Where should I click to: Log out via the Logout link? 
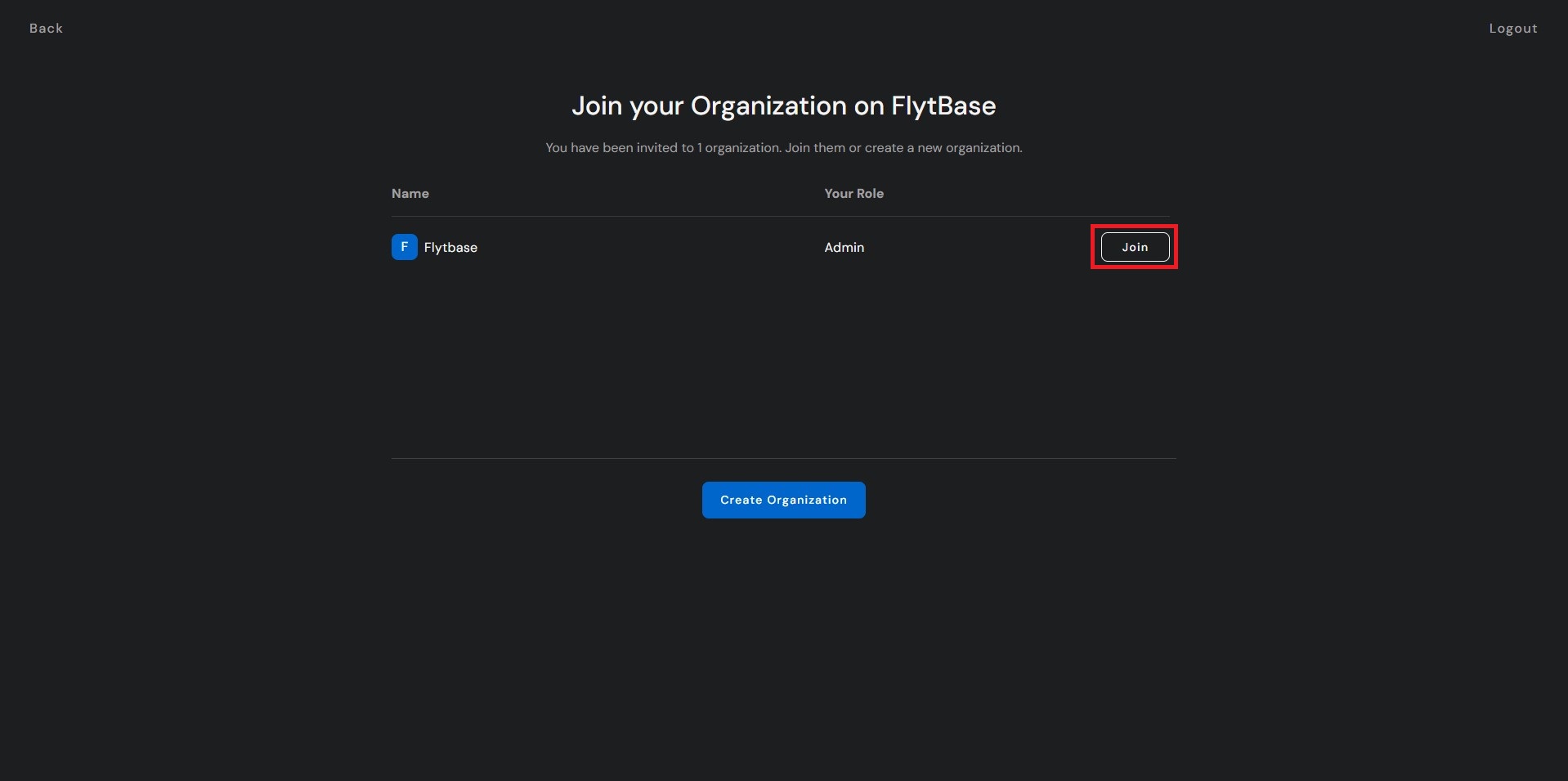1512,29
